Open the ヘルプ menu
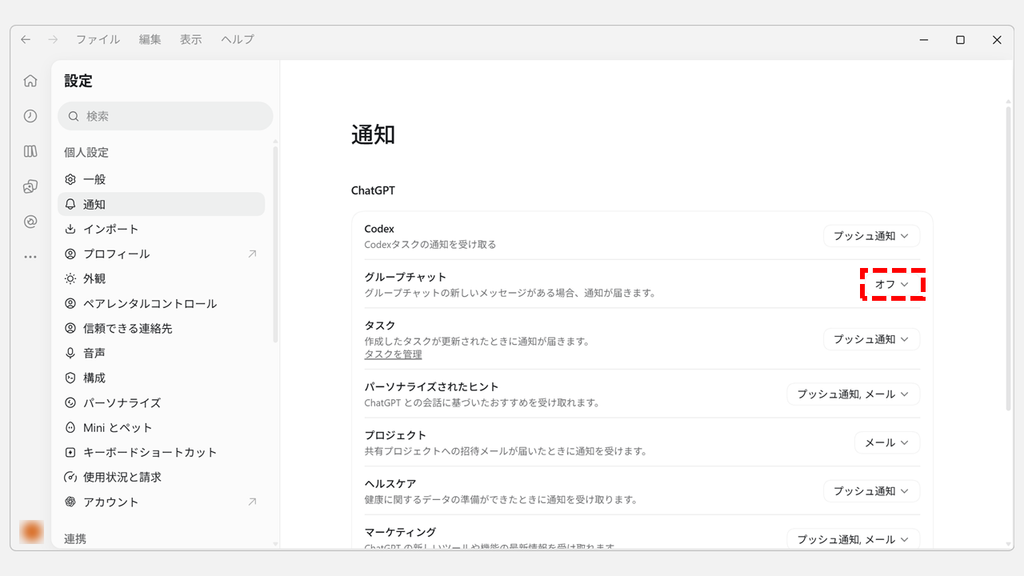The image size is (1024, 576). [238, 40]
